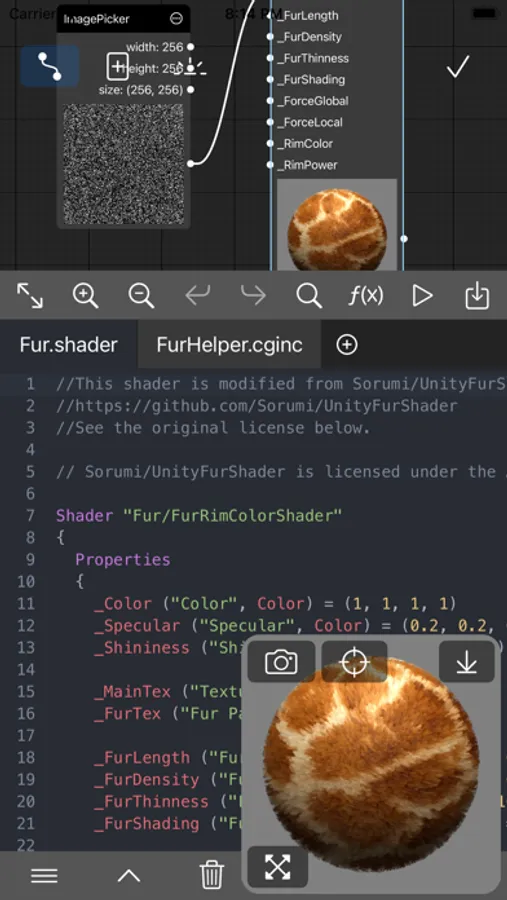Click the save download icon in toolbar
This screenshot has height=900, width=507.
coord(477,296)
